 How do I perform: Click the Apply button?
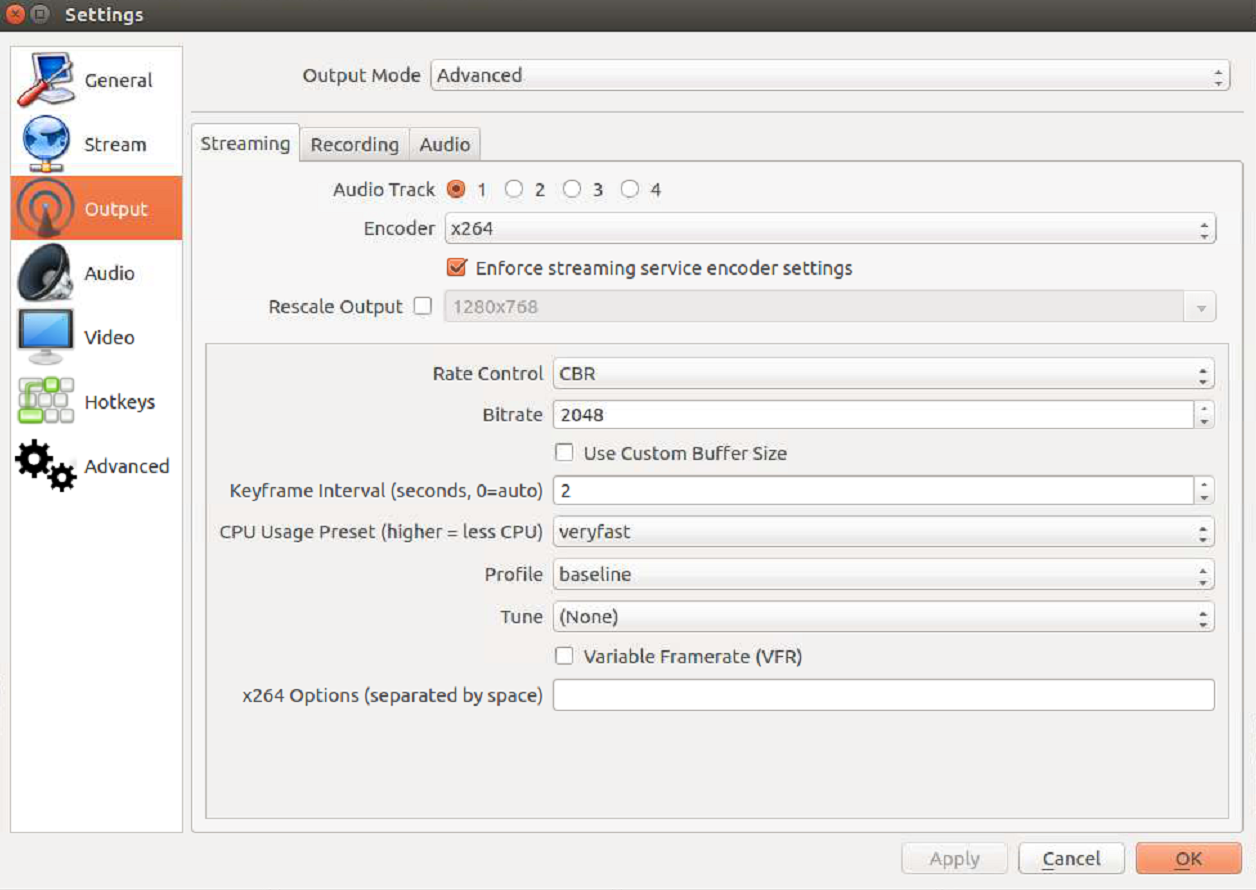(x=955, y=859)
